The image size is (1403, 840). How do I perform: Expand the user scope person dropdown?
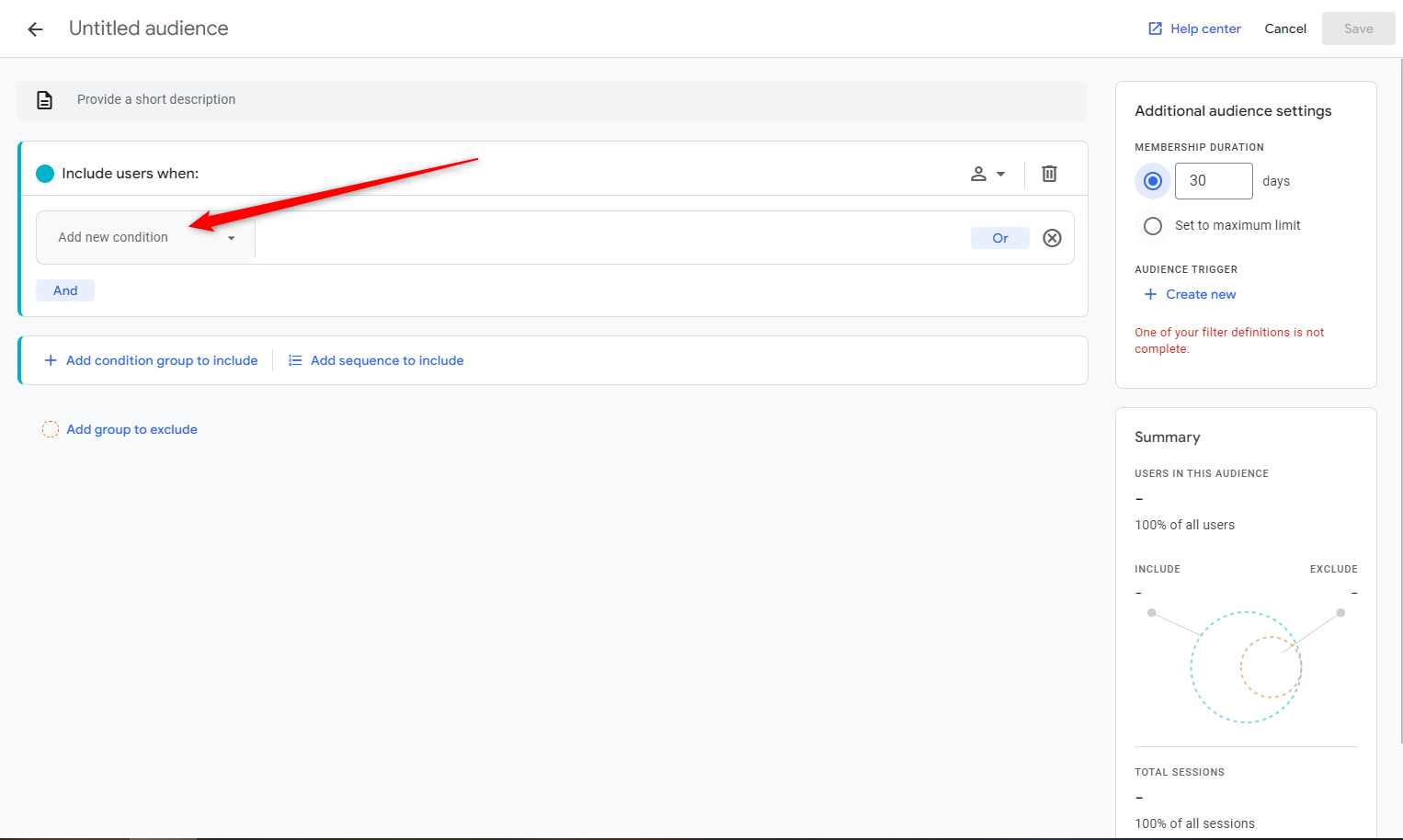click(x=987, y=174)
